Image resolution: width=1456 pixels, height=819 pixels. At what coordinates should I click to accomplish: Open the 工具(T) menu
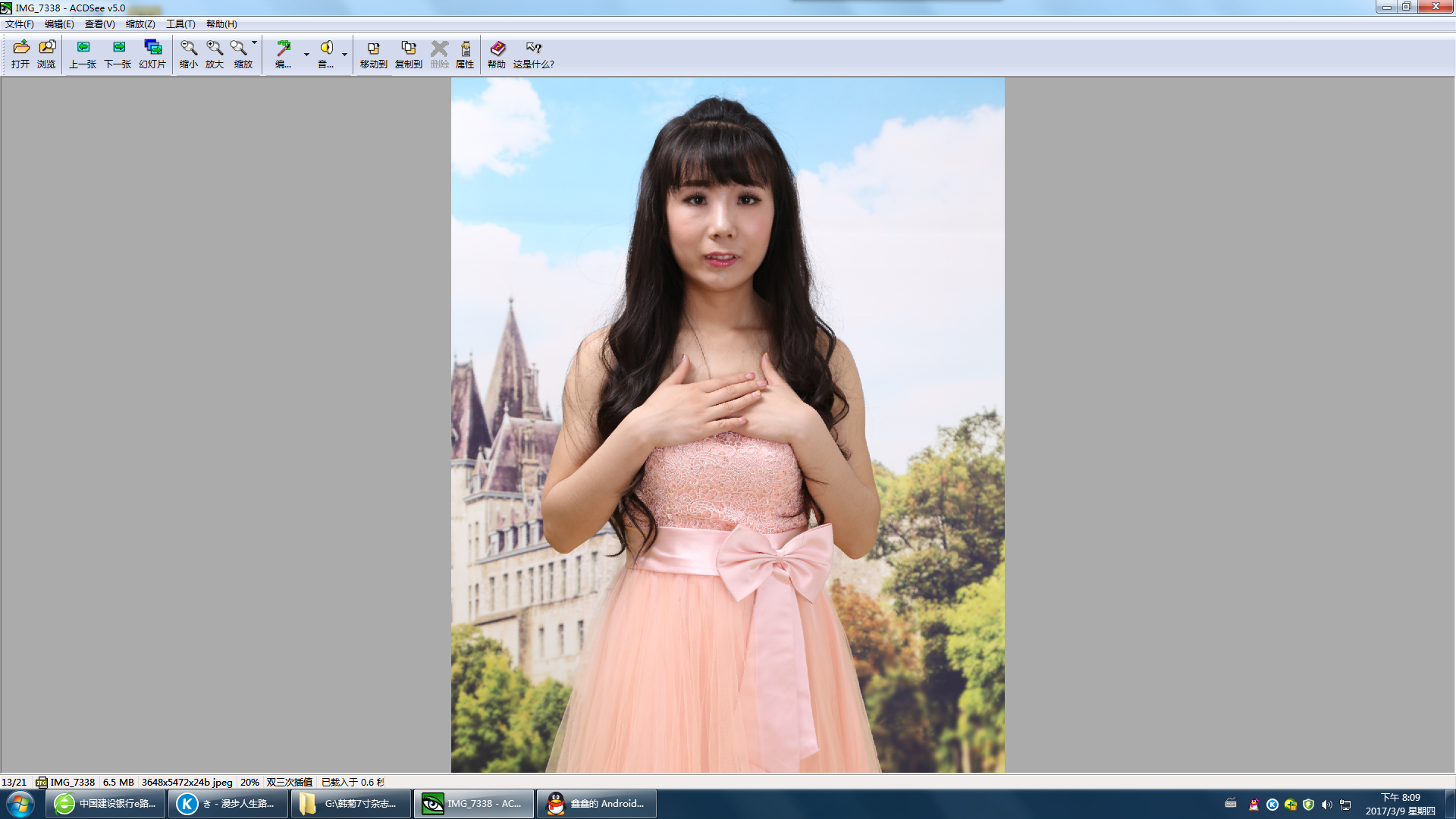click(180, 24)
